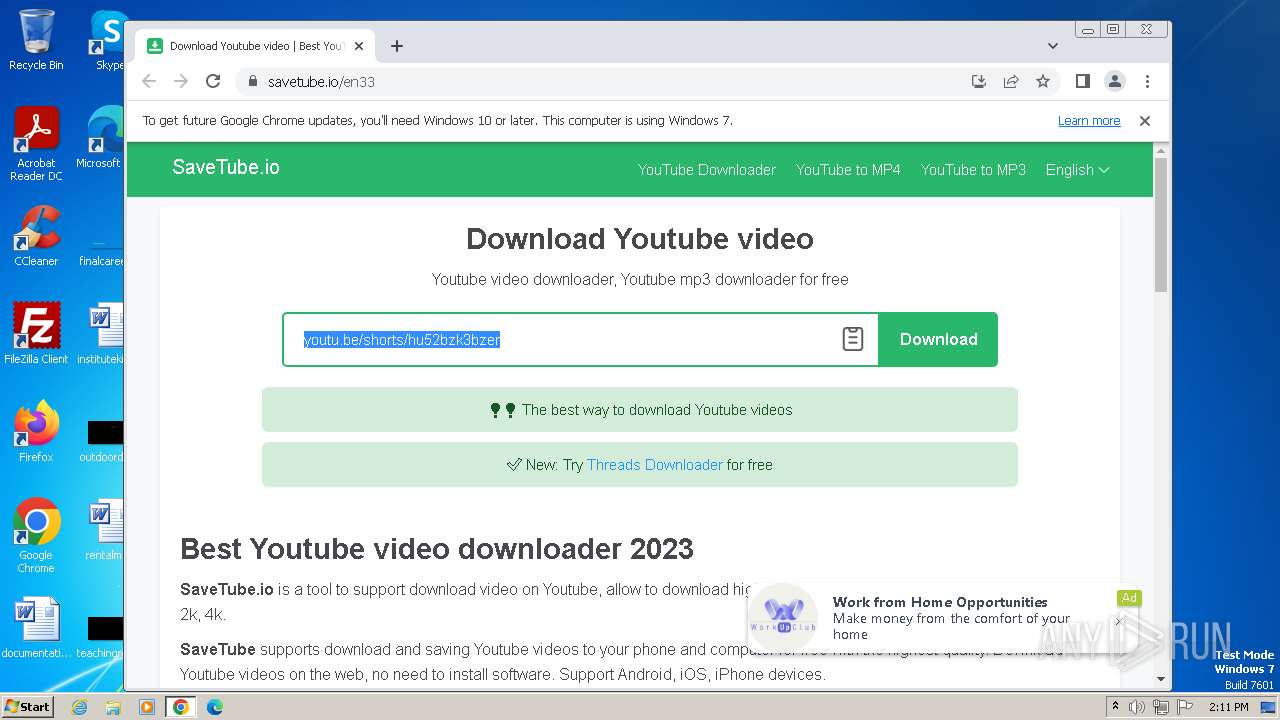The height and width of the screenshot is (720, 1280).
Task: Open Google Chrome desktop icon
Action: pyautogui.click(x=36, y=535)
